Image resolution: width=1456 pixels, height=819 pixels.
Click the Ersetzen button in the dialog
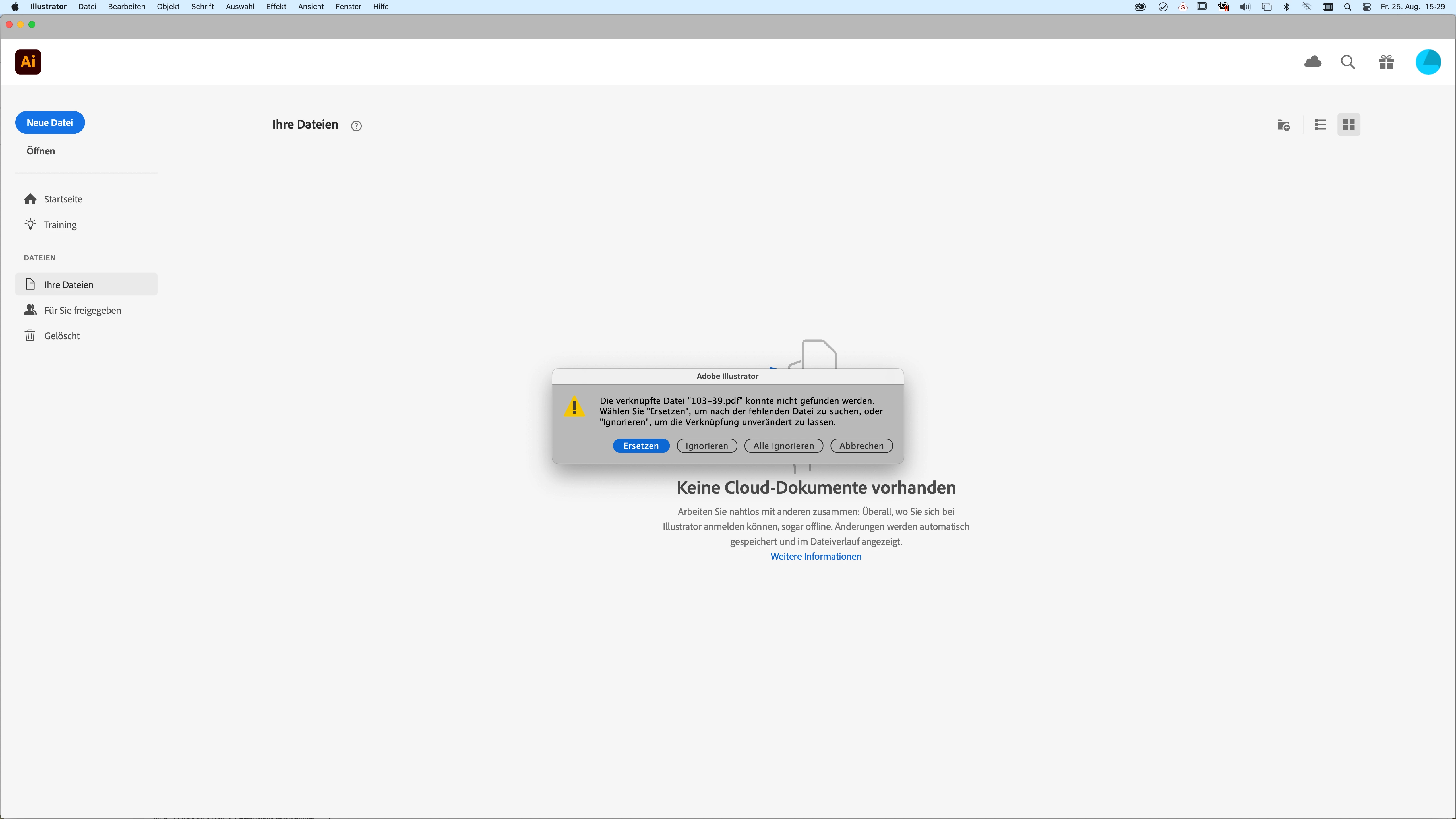(641, 446)
